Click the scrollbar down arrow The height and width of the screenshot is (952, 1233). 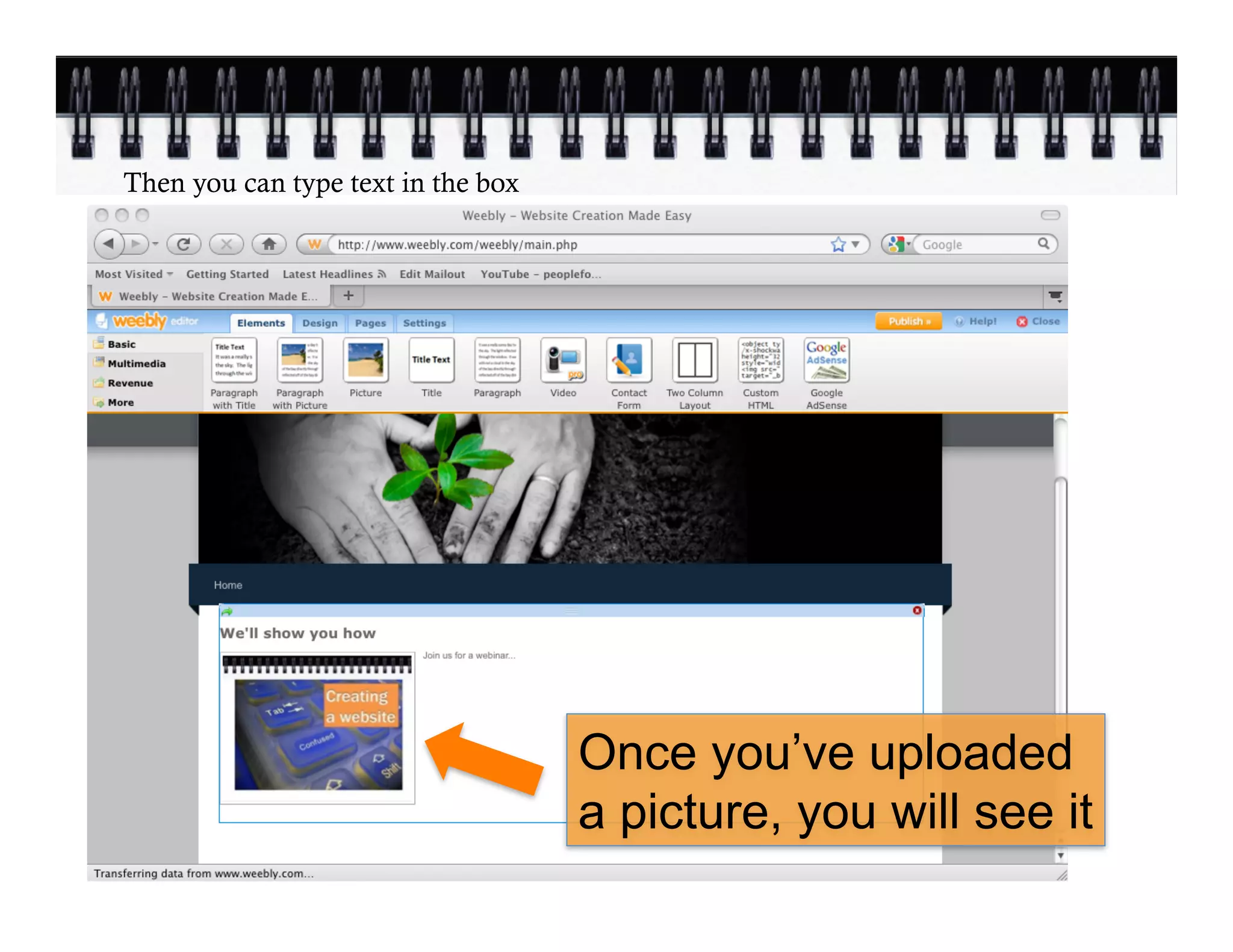tap(1060, 855)
